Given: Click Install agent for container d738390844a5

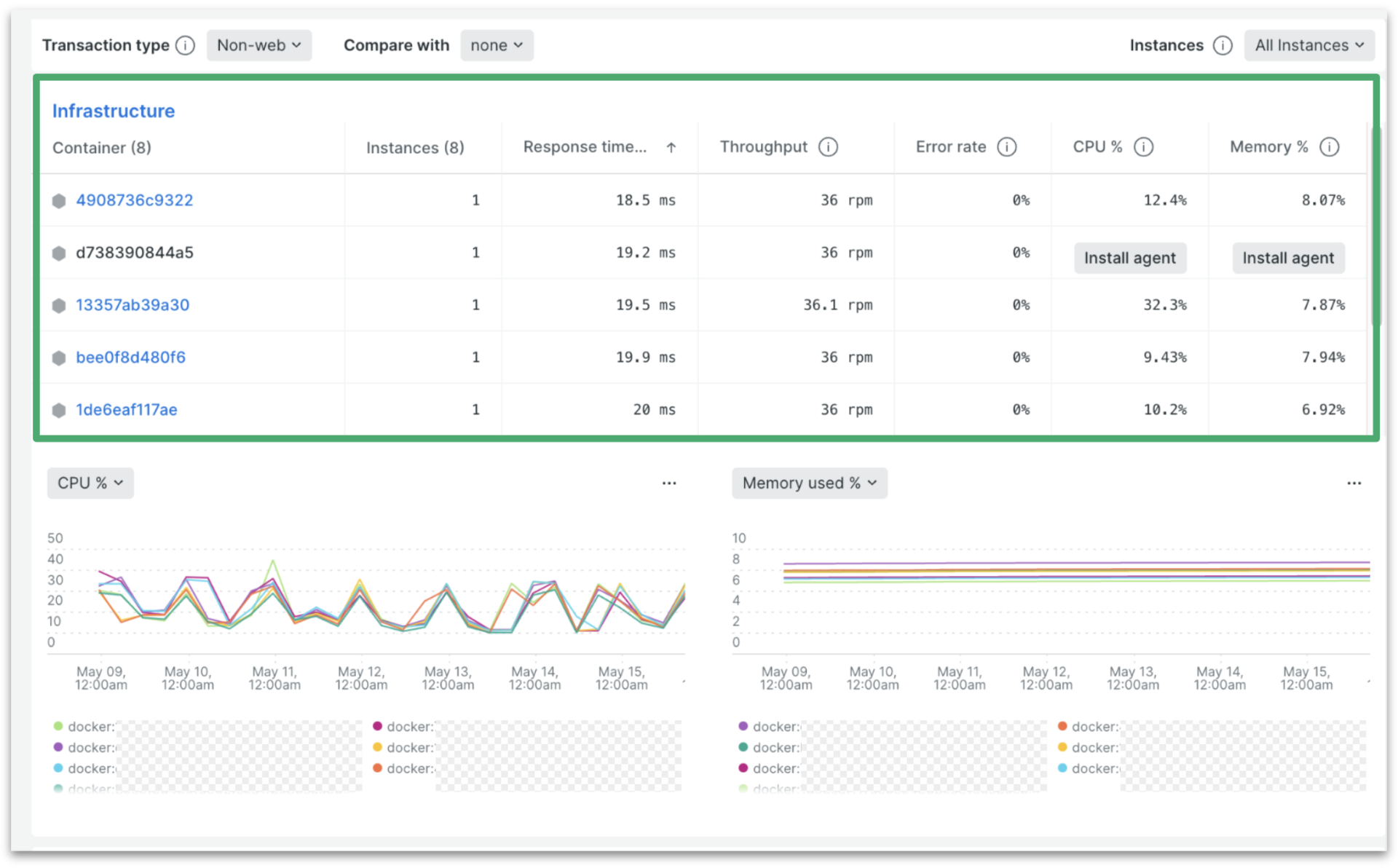Looking at the screenshot, I should 1129,258.
